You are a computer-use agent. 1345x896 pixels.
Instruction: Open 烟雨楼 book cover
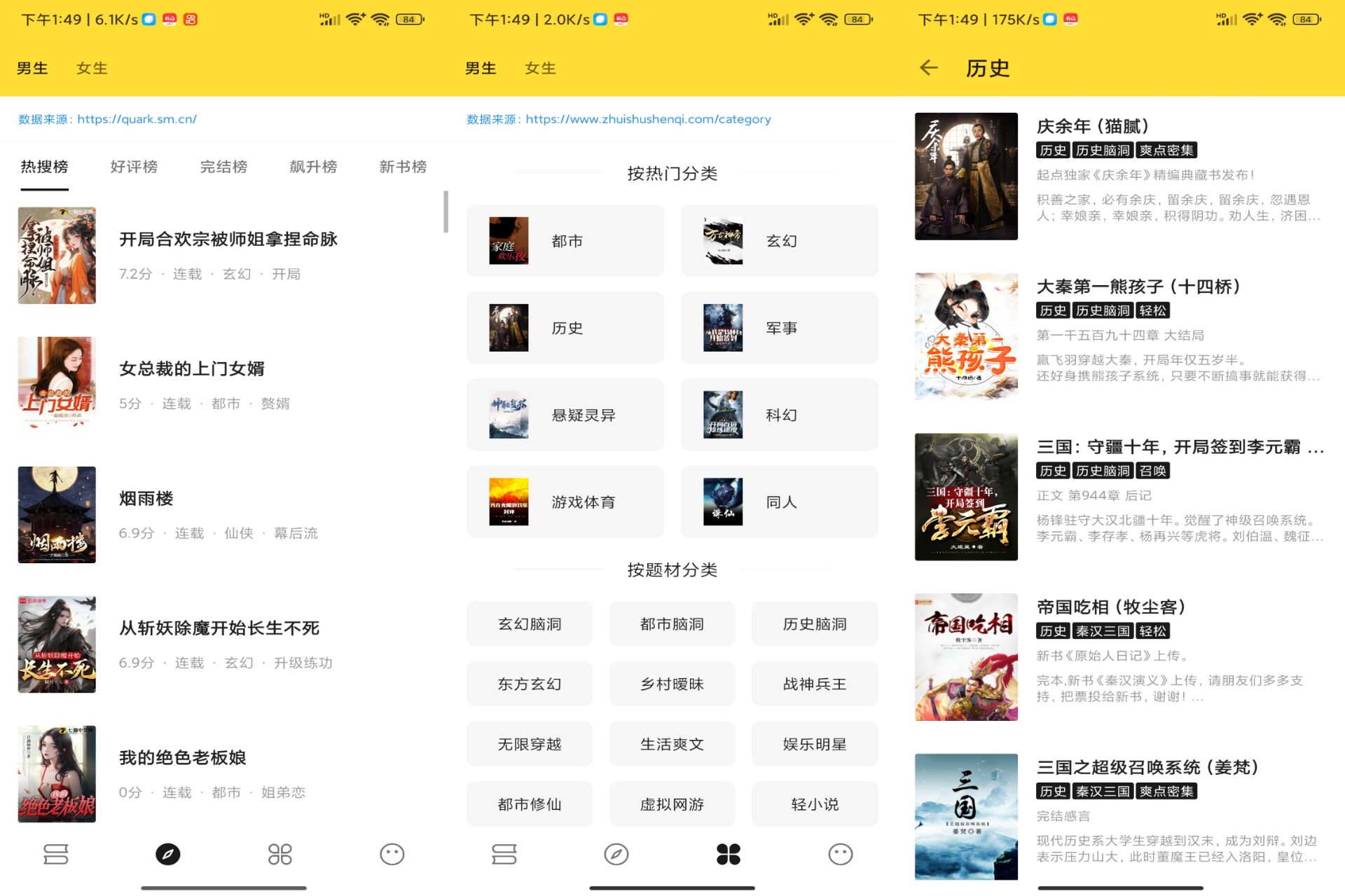coord(57,514)
